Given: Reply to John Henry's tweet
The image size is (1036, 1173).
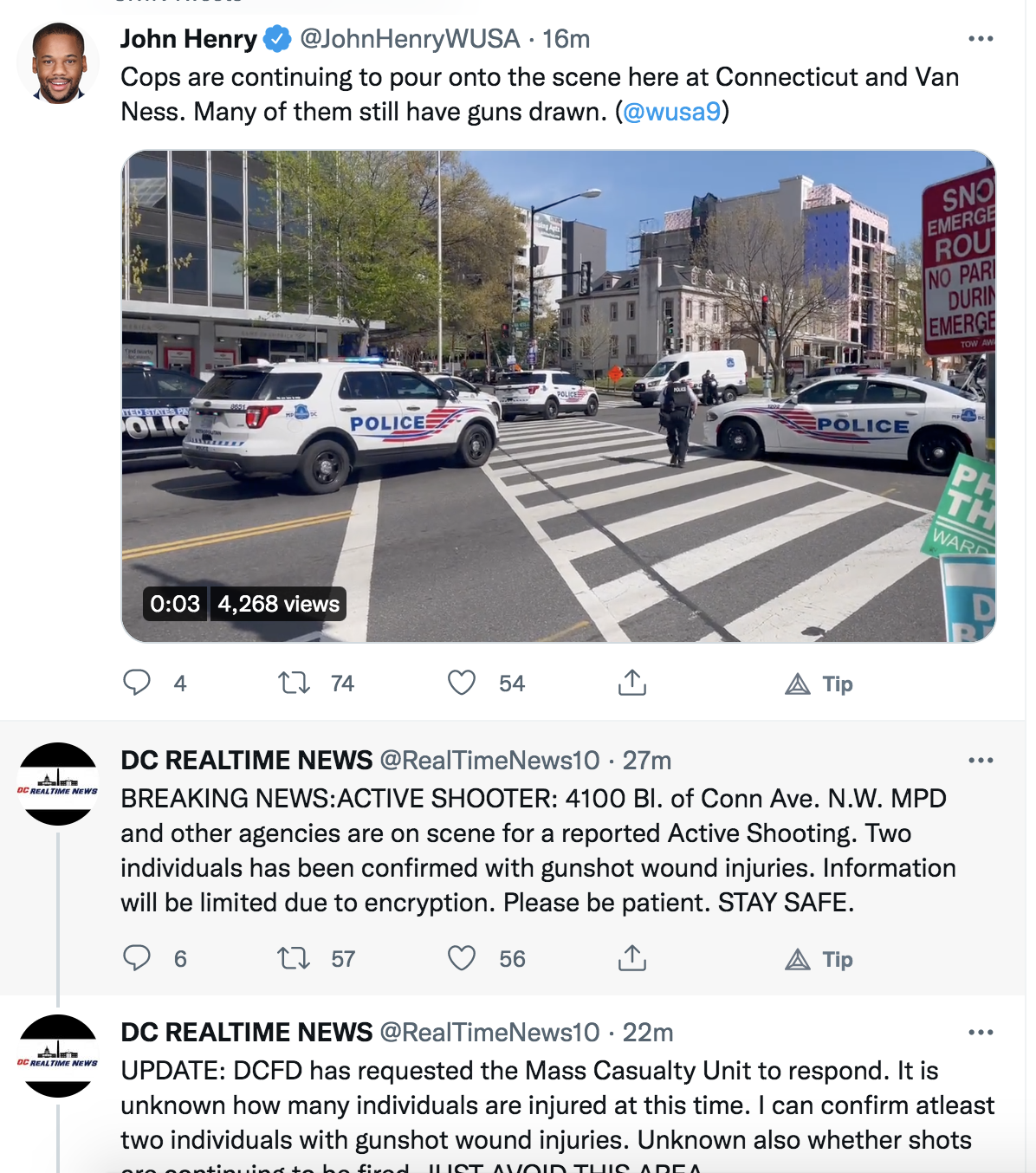Looking at the screenshot, I should (137, 683).
